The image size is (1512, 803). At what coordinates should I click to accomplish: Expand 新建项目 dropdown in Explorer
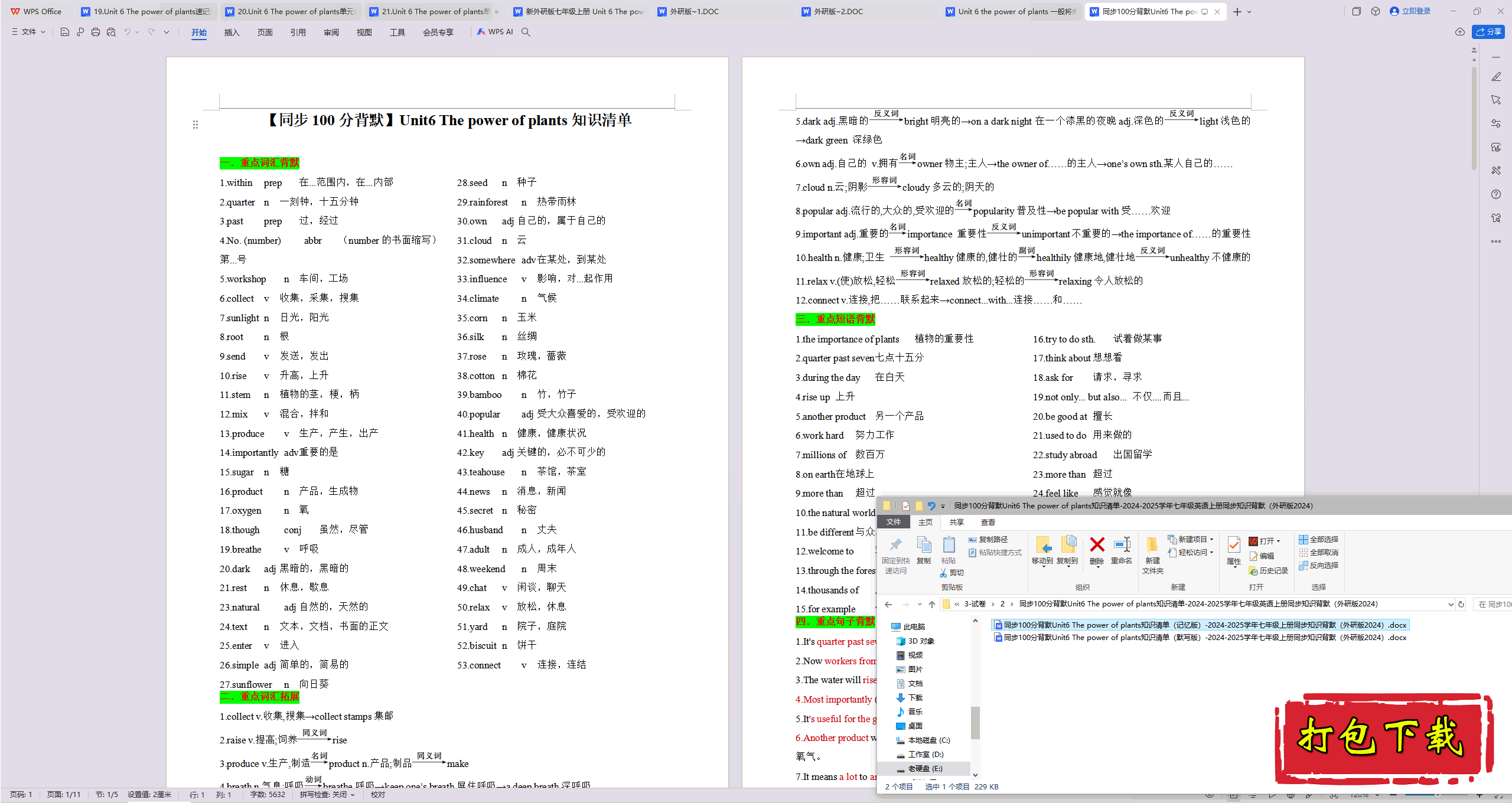pyautogui.click(x=1211, y=540)
